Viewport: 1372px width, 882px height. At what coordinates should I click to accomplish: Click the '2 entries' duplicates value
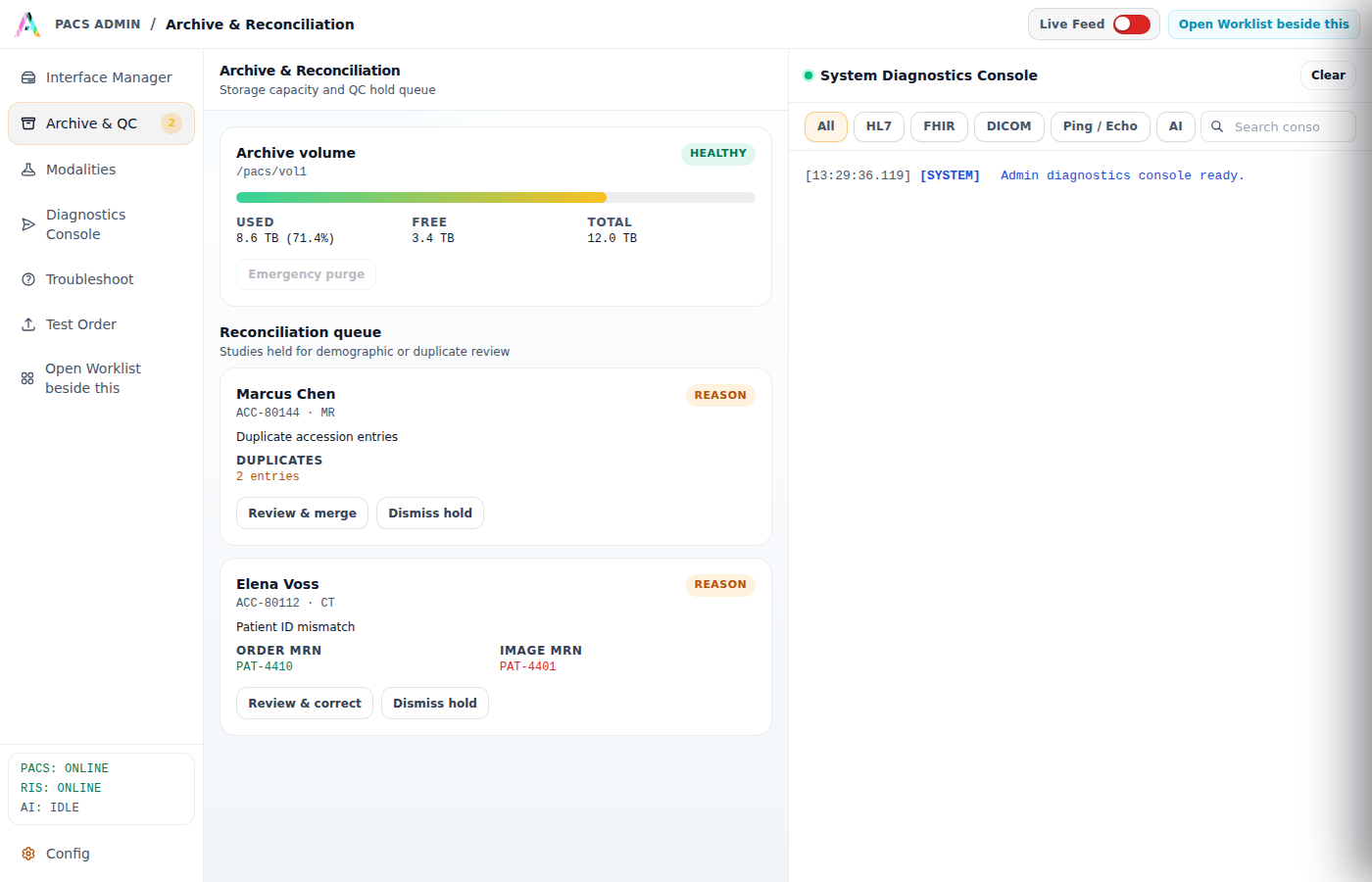pyautogui.click(x=268, y=476)
